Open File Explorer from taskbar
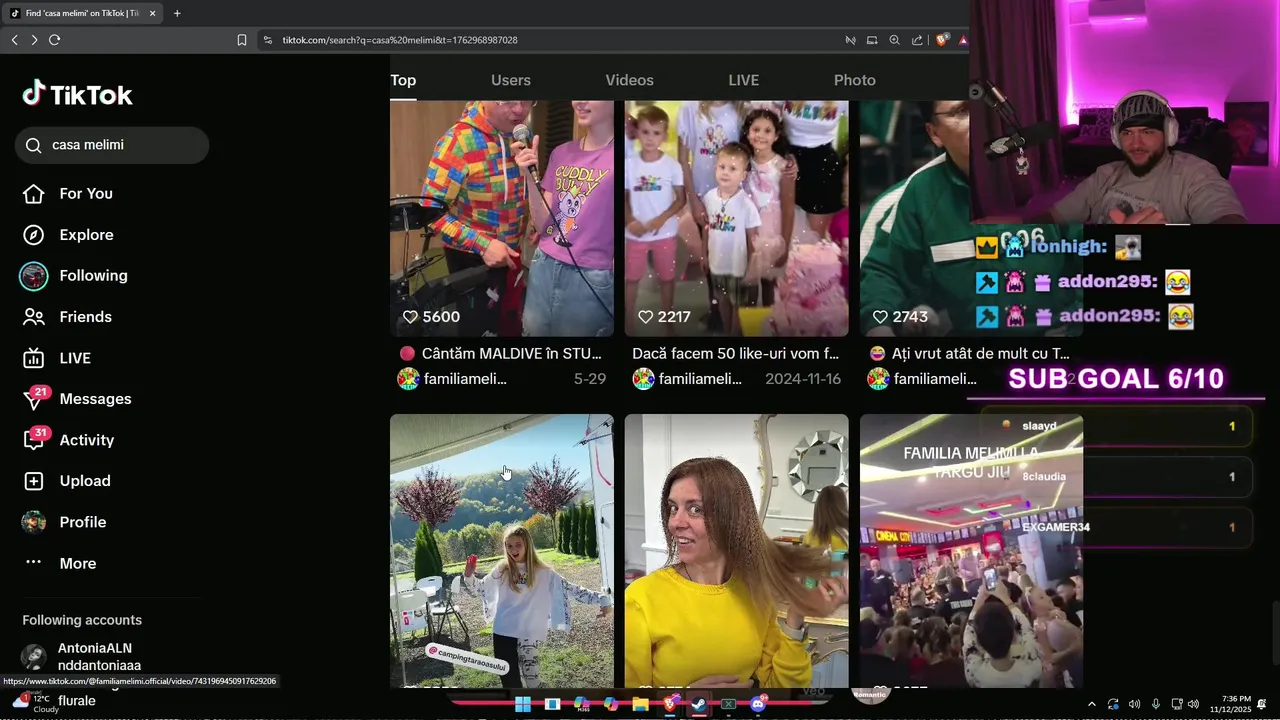 [x=640, y=704]
